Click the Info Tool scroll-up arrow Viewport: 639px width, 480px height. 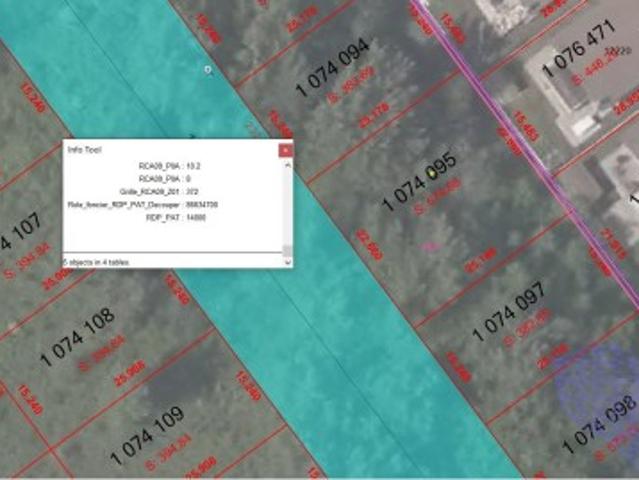(288, 165)
